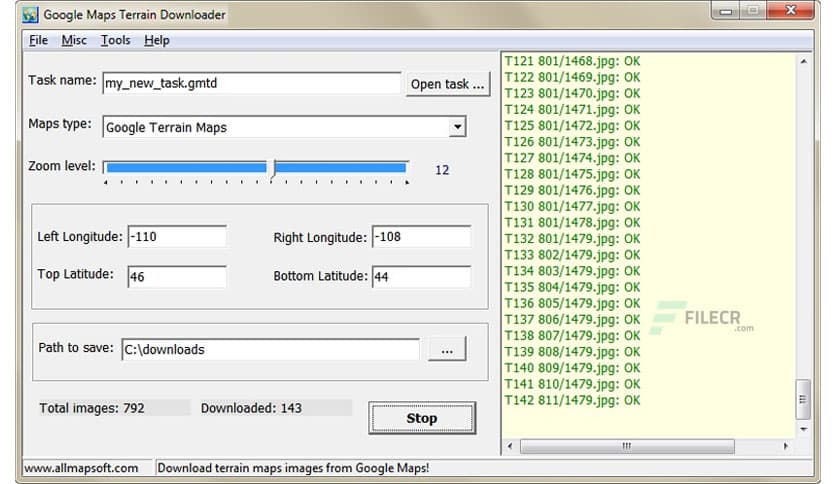The width and height of the screenshot is (836, 484).
Task: Click the log scroll right arrow
Action: [x=786, y=446]
